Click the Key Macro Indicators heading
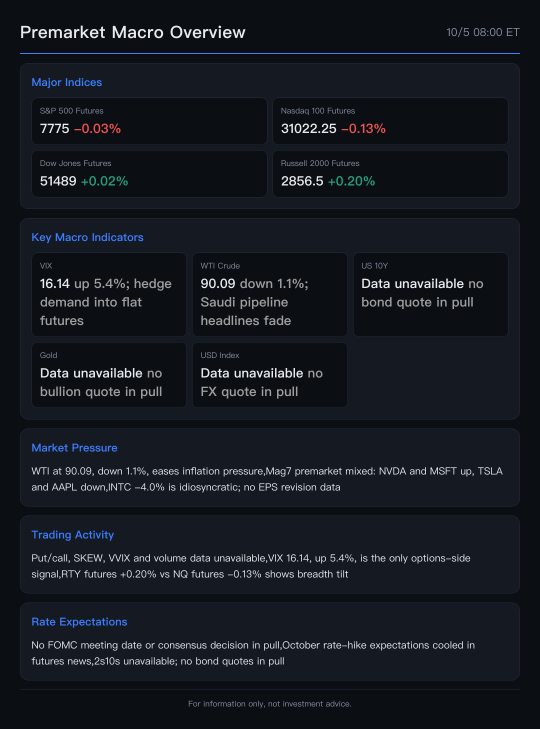540x729 pixels. [x=87, y=237]
